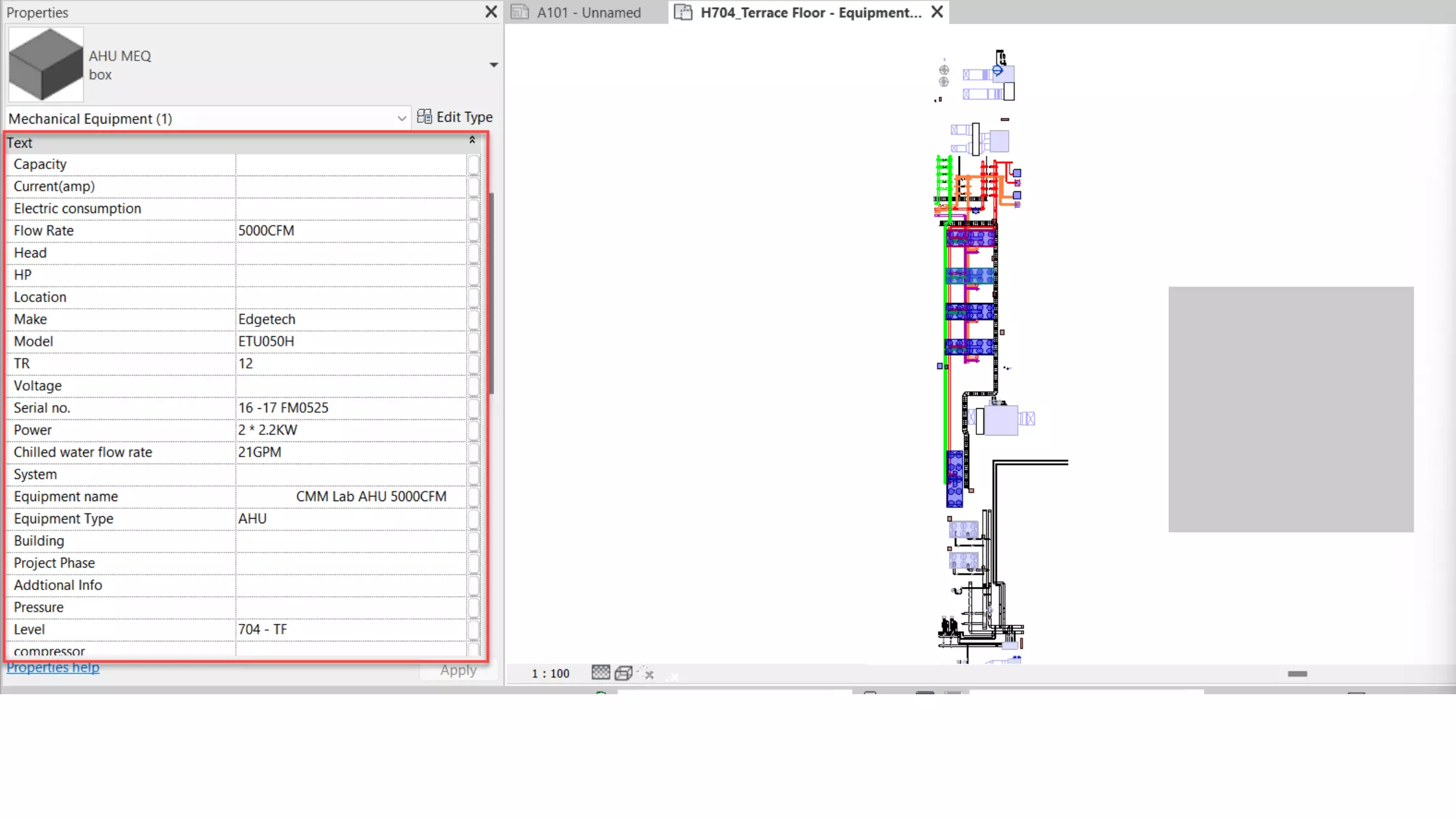
Task: Click the A101 sheet tab icon
Action: pyautogui.click(x=520, y=12)
